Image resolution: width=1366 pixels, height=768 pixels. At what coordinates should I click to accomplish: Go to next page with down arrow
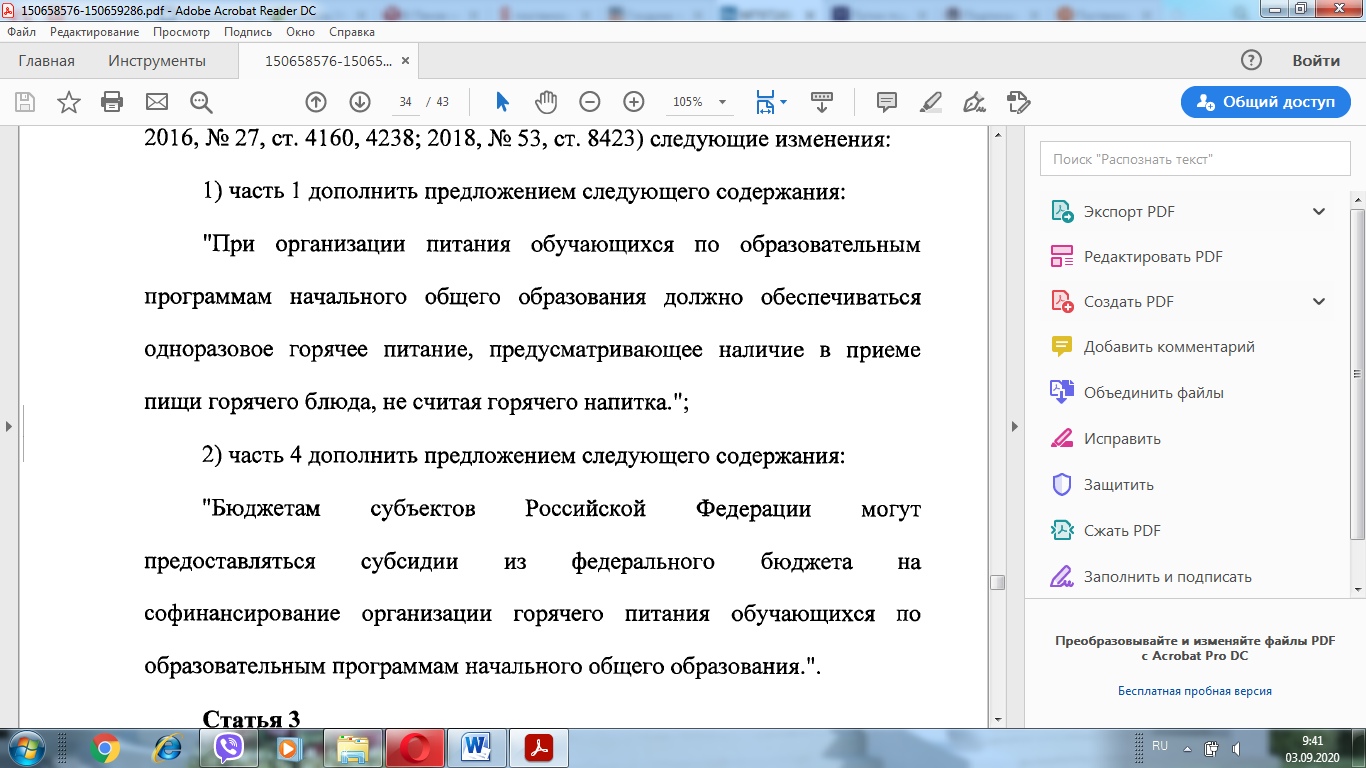[x=360, y=102]
